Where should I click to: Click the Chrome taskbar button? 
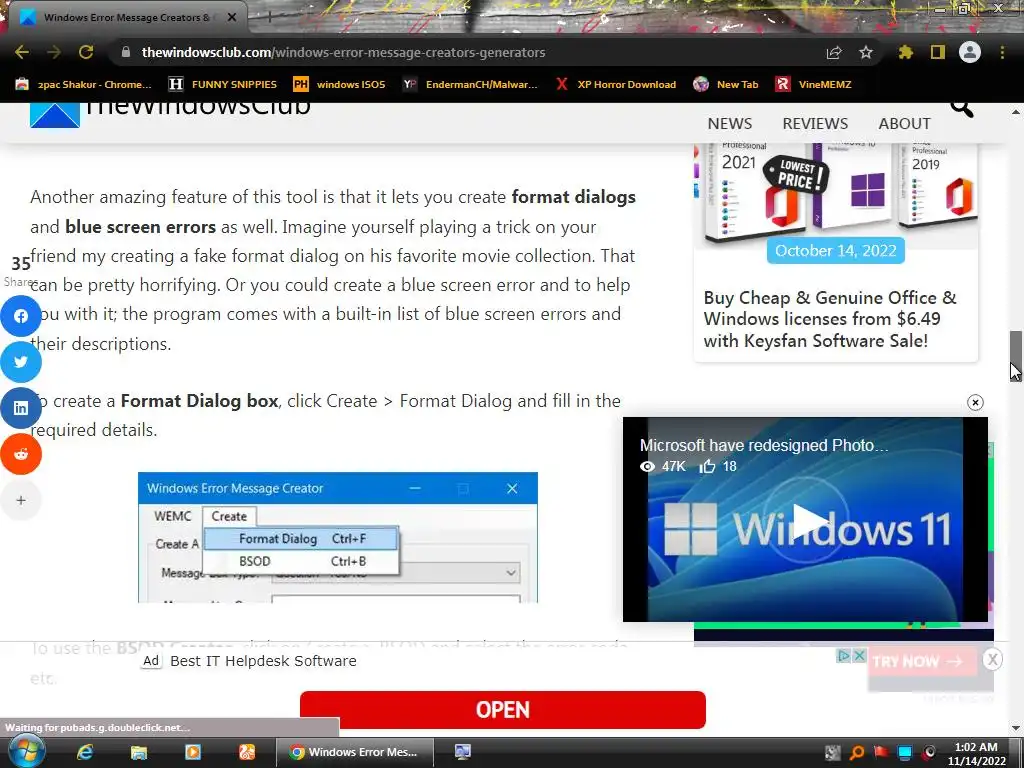click(355, 752)
